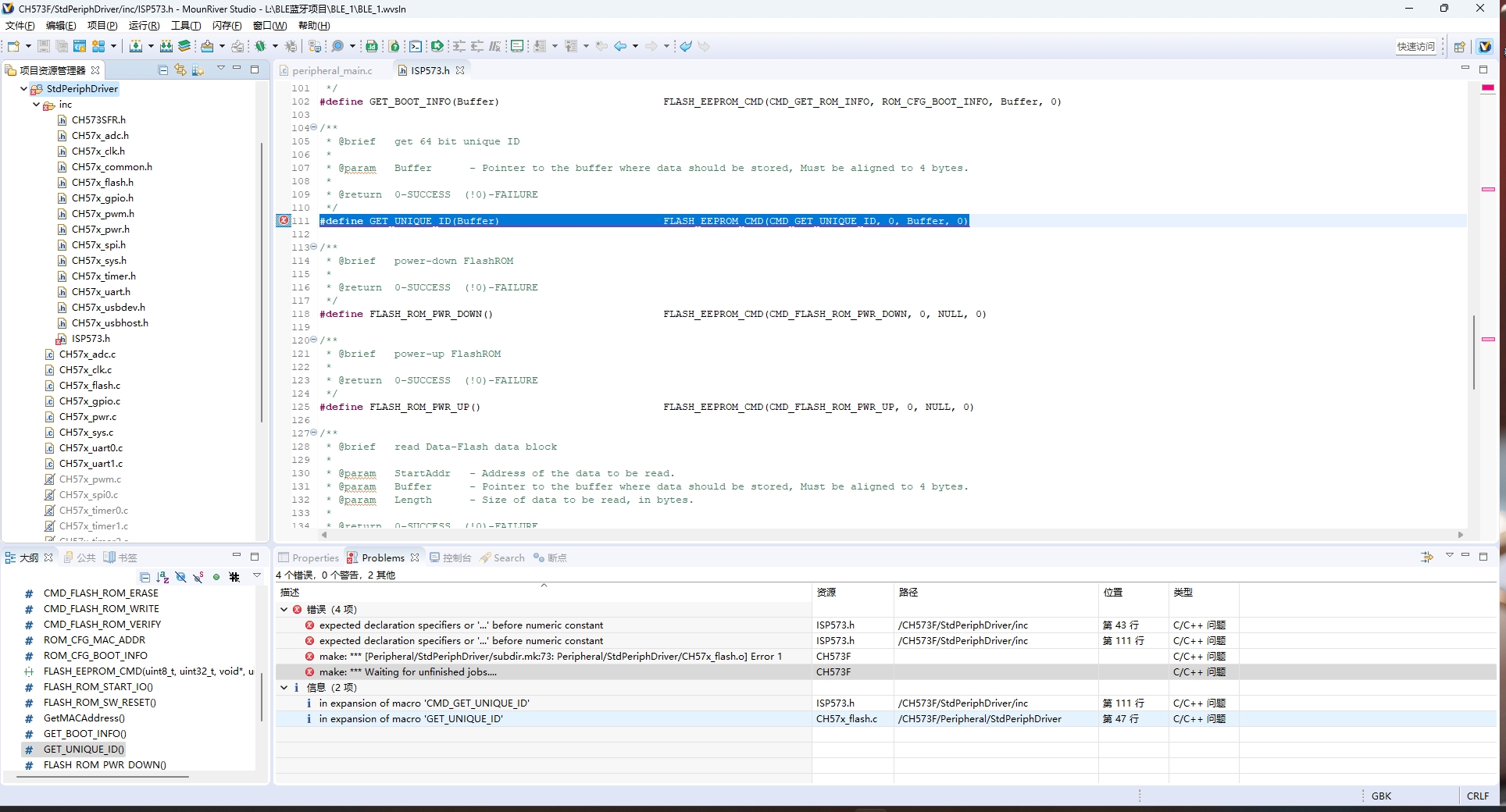Viewport: 1506px width, 812px height.
Task: Open the New file dropdown arrow
Action: coord(28,46)
